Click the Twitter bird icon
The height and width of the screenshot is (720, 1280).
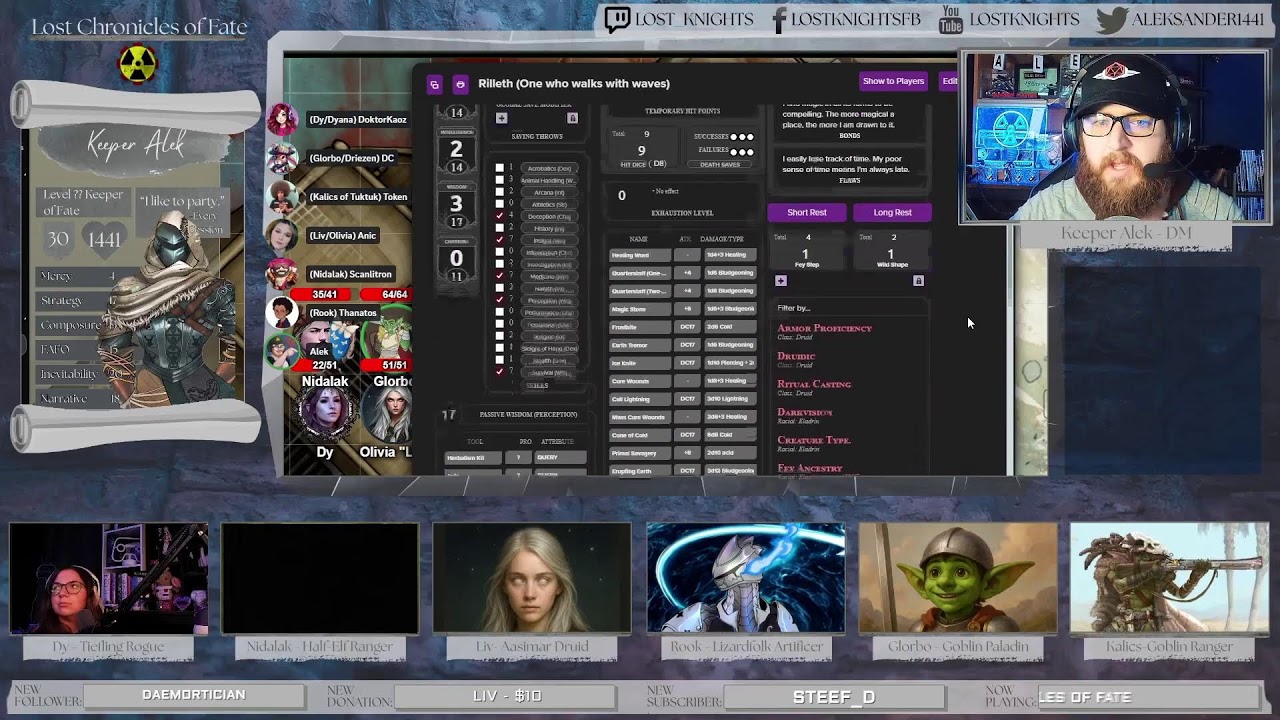point(1111,20)
